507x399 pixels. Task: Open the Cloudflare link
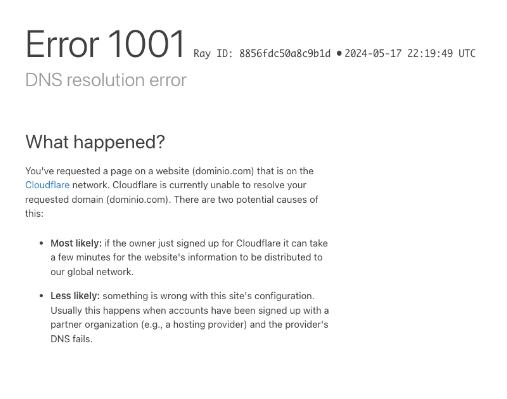point(47,185)
